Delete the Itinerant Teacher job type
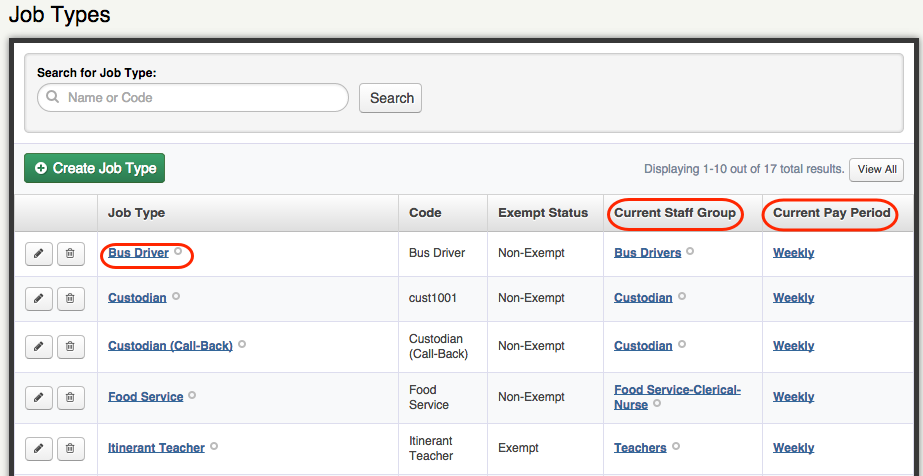 (71, 449)
